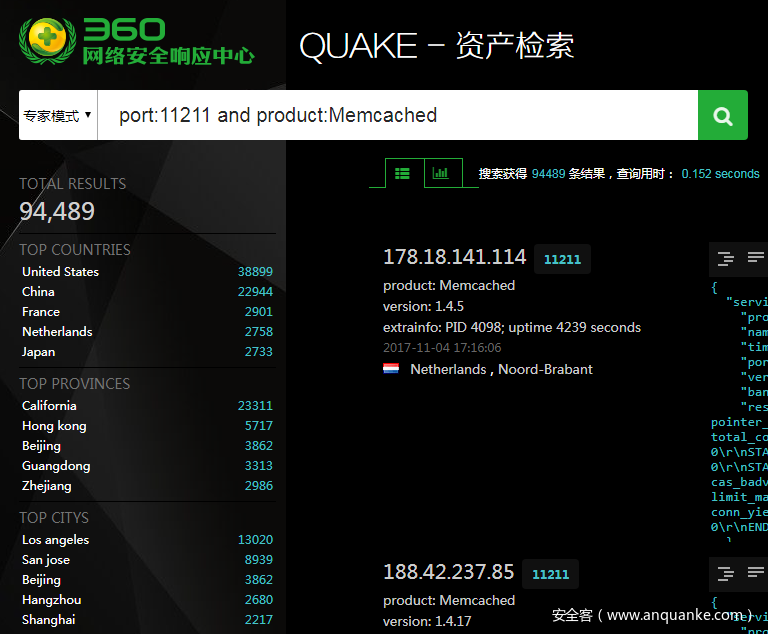The height and width of the screenshot is (634, 768).
Task: Filter by city Shanghai
Action: tap(48, 620)
